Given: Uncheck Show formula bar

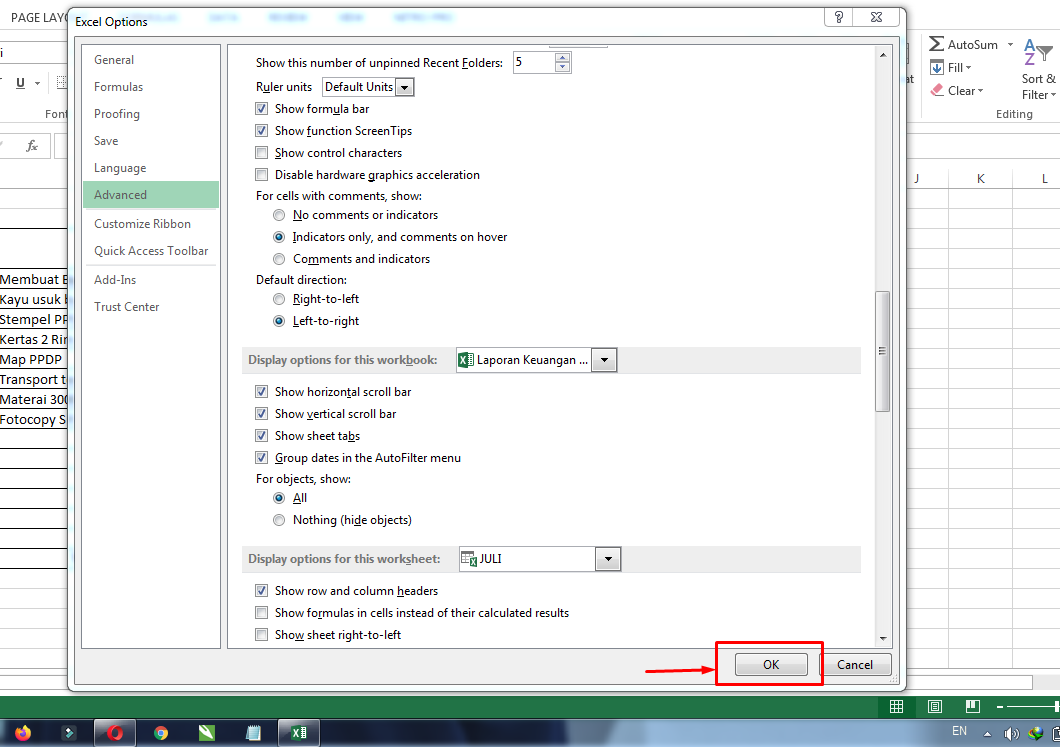Looking at the screenshot, I should click(x=261, y=109).
